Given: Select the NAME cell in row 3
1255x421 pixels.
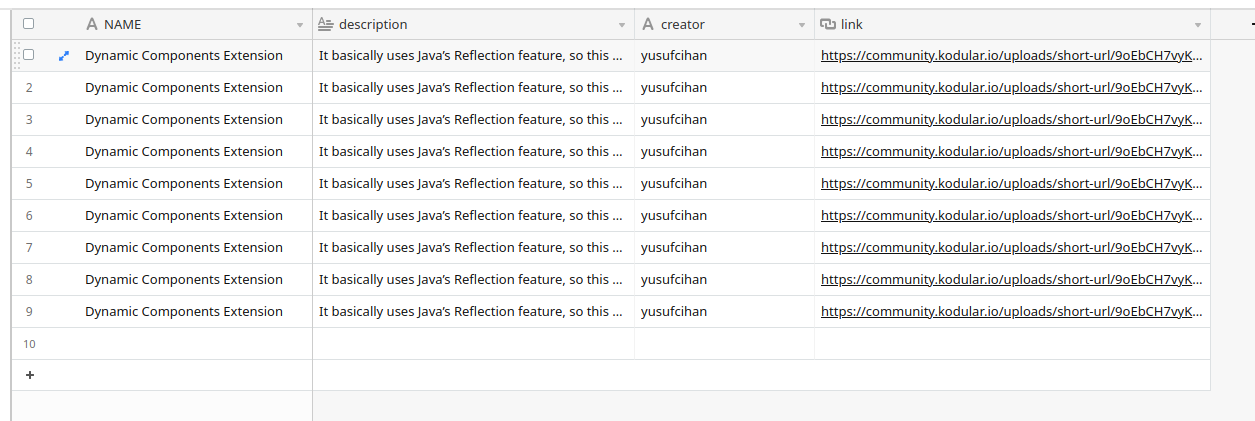Looking at the screenshot, I should point(184,120).
